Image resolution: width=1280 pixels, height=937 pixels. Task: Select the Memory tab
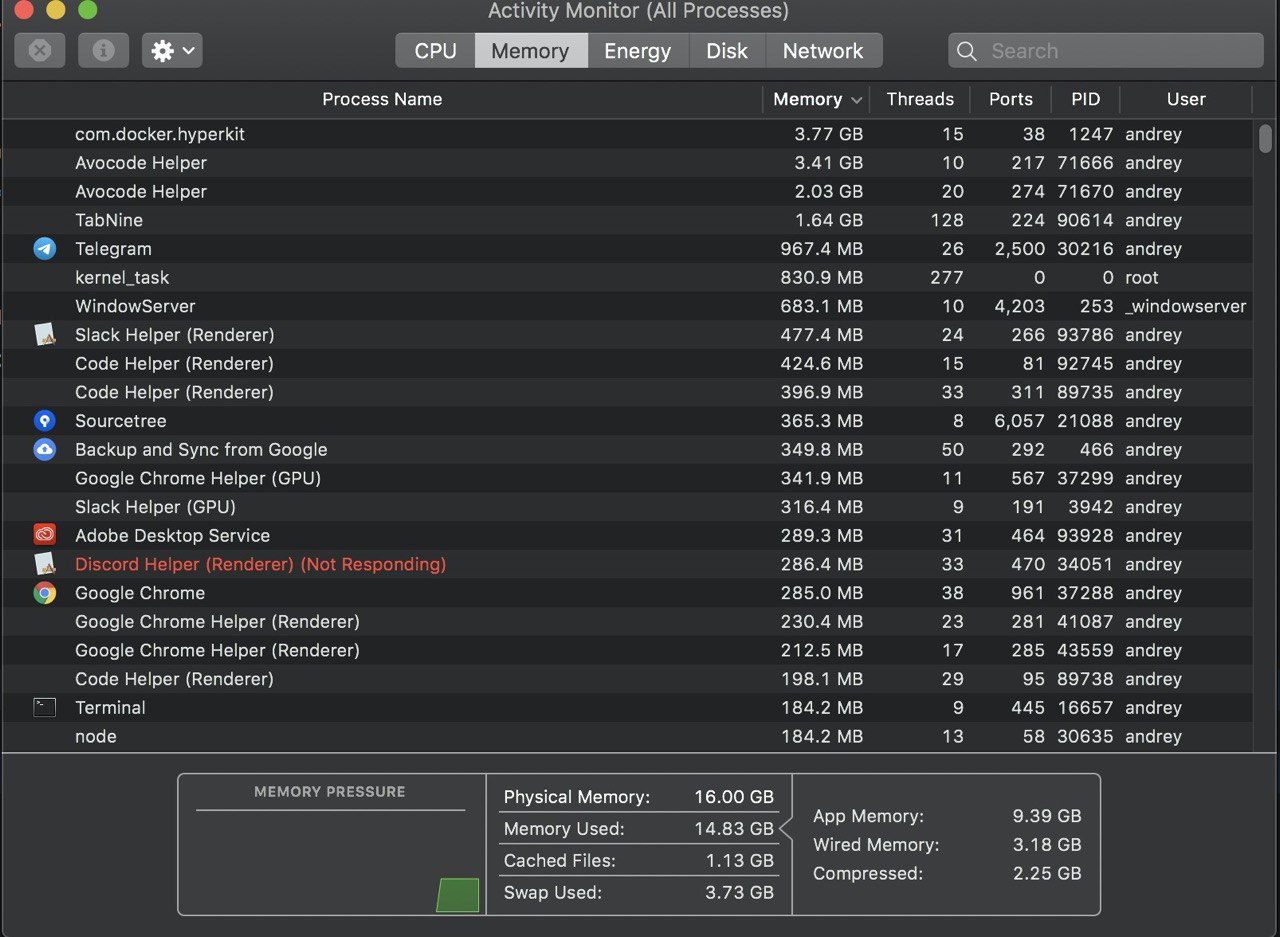tap(530, 51)
